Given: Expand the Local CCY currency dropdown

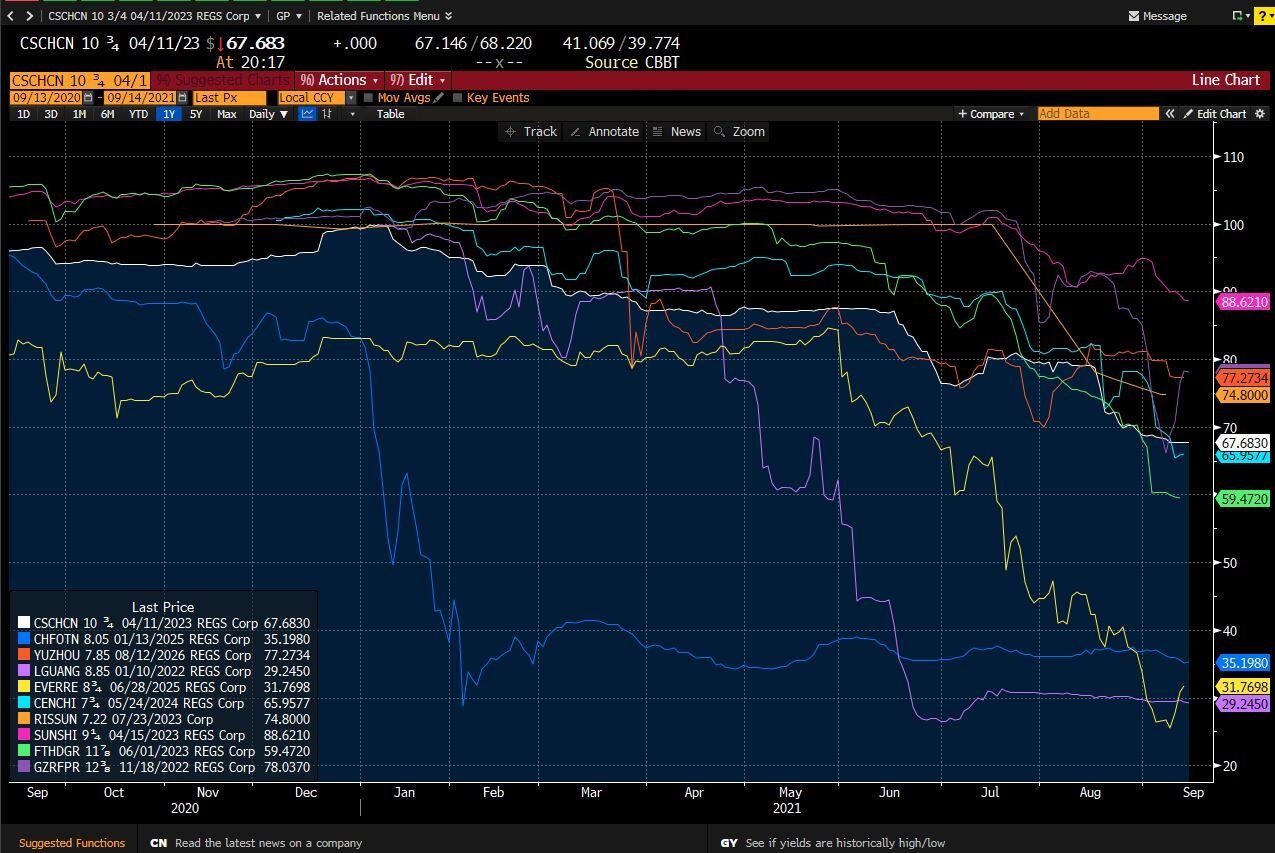Looking at the screenshot, I should (351, 98).
